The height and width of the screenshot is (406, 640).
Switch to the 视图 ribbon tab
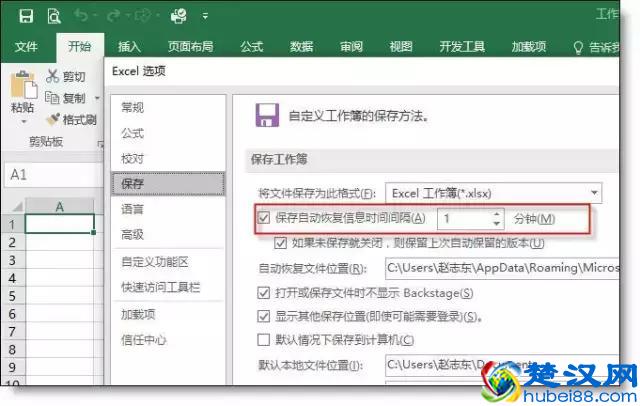[x=401, y=47]
